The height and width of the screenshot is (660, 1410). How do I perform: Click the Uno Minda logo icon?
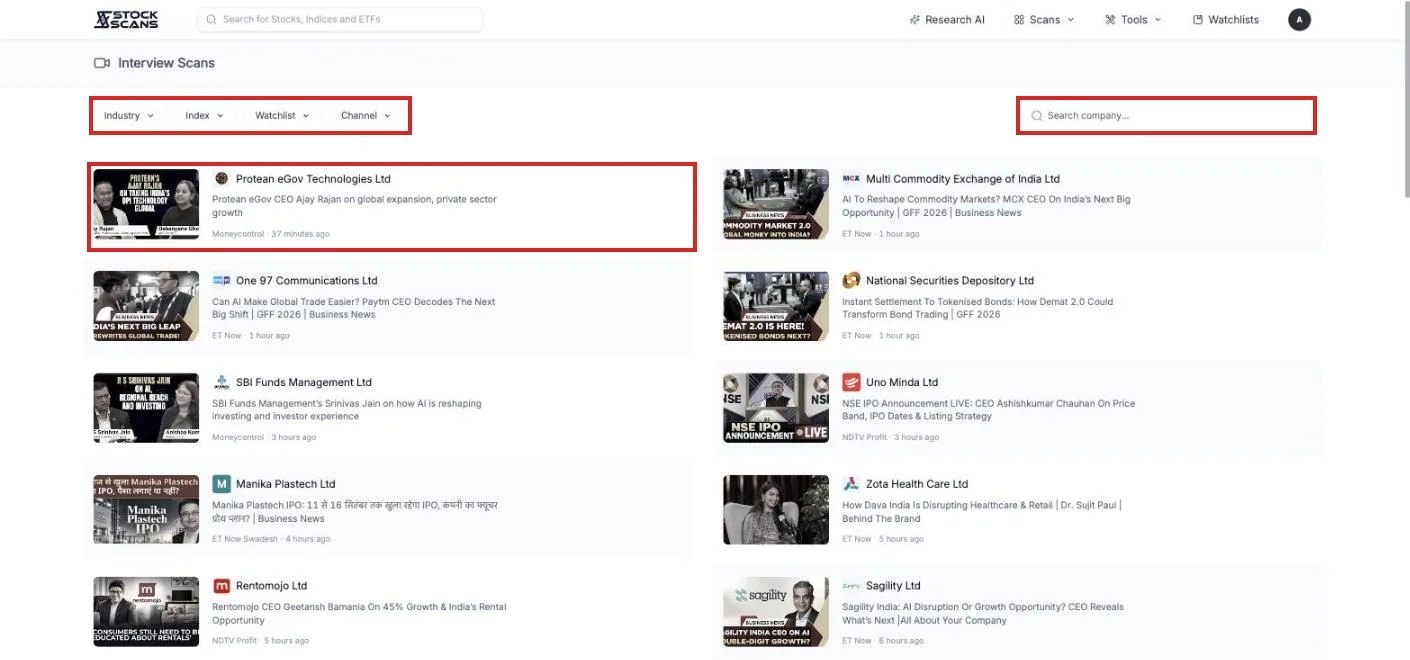(x=851, y=382)
